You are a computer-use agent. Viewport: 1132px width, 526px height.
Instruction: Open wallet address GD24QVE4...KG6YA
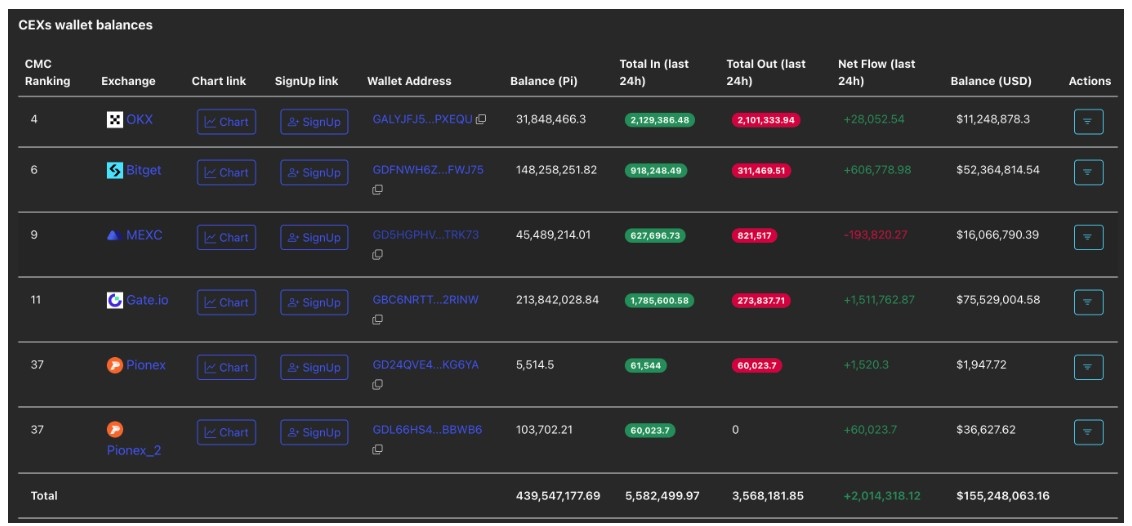425,365
